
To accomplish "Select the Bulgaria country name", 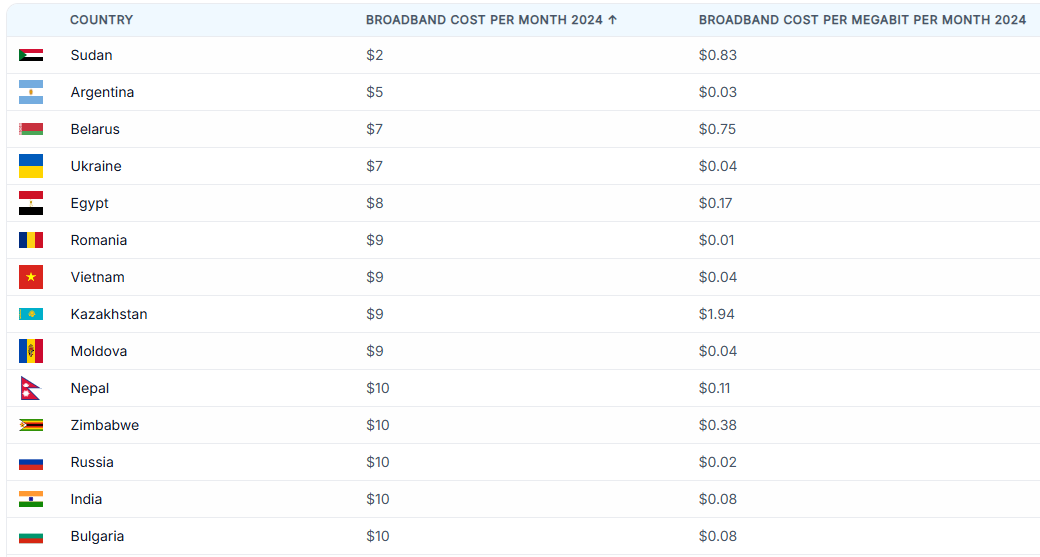I will tap(97, 536).
